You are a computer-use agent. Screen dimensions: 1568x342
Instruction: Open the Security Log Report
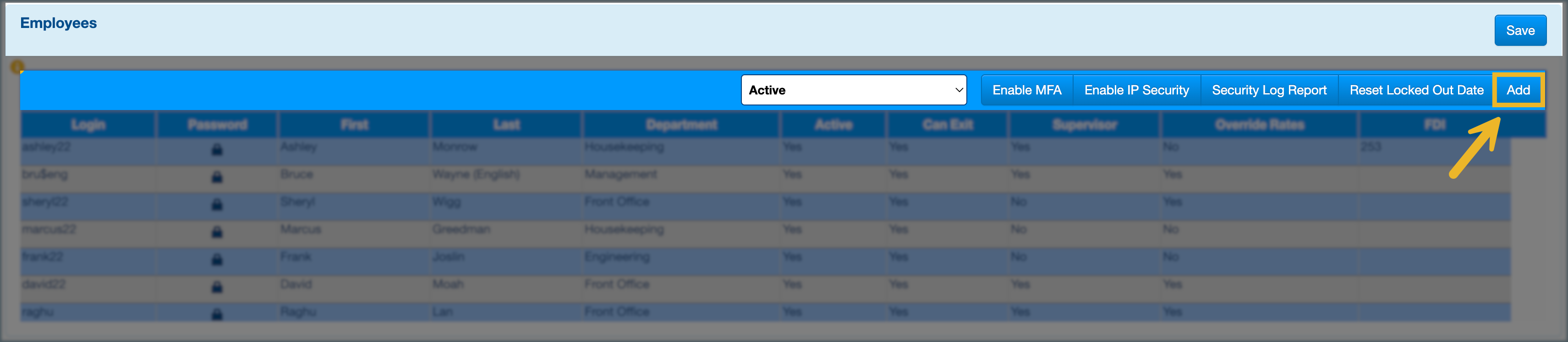[1268, 90]
